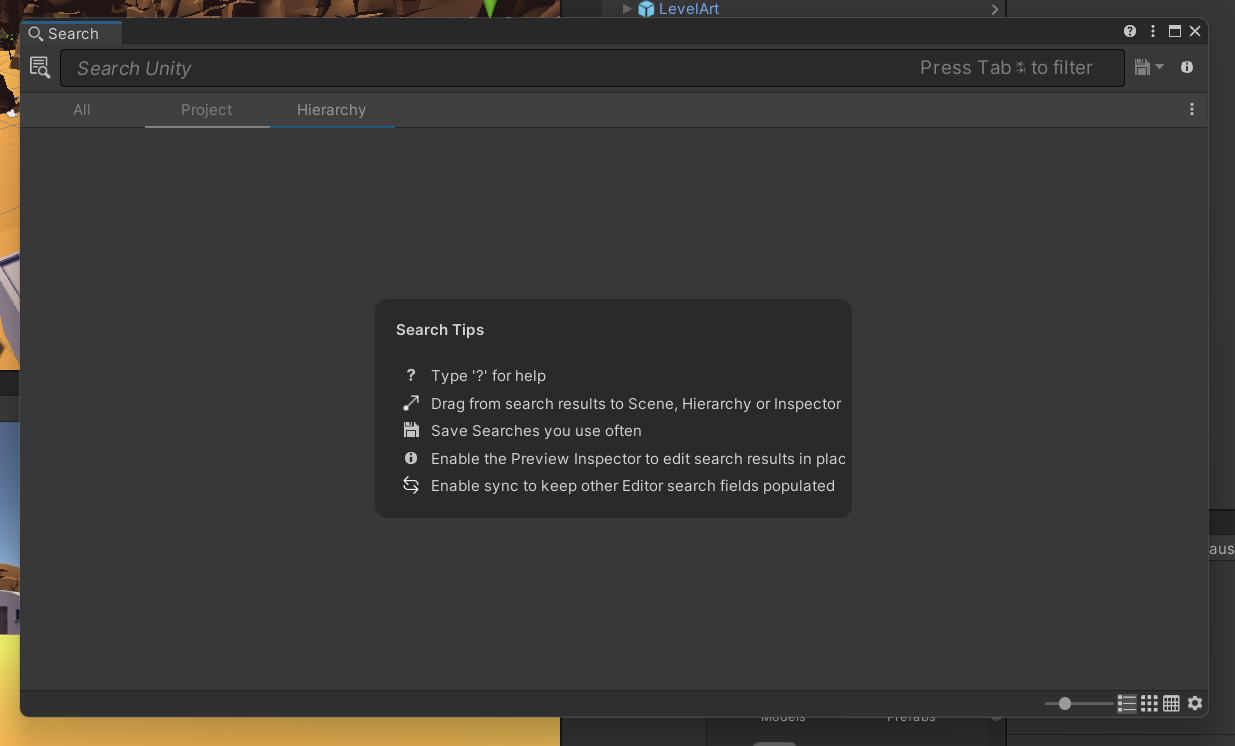
Task: Click the Search Tips heading
Action: (440, 330)
